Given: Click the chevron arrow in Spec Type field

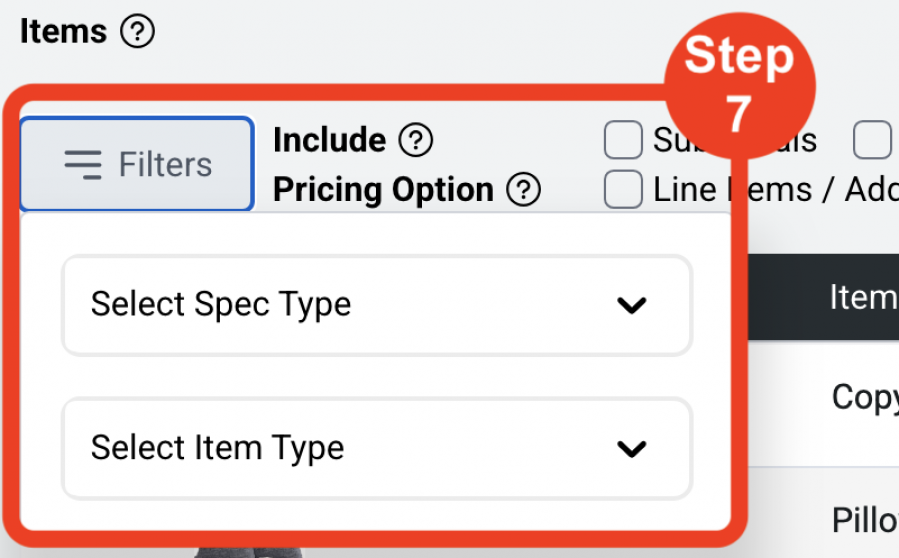Looking at the screenshot, I should point(632,305).
